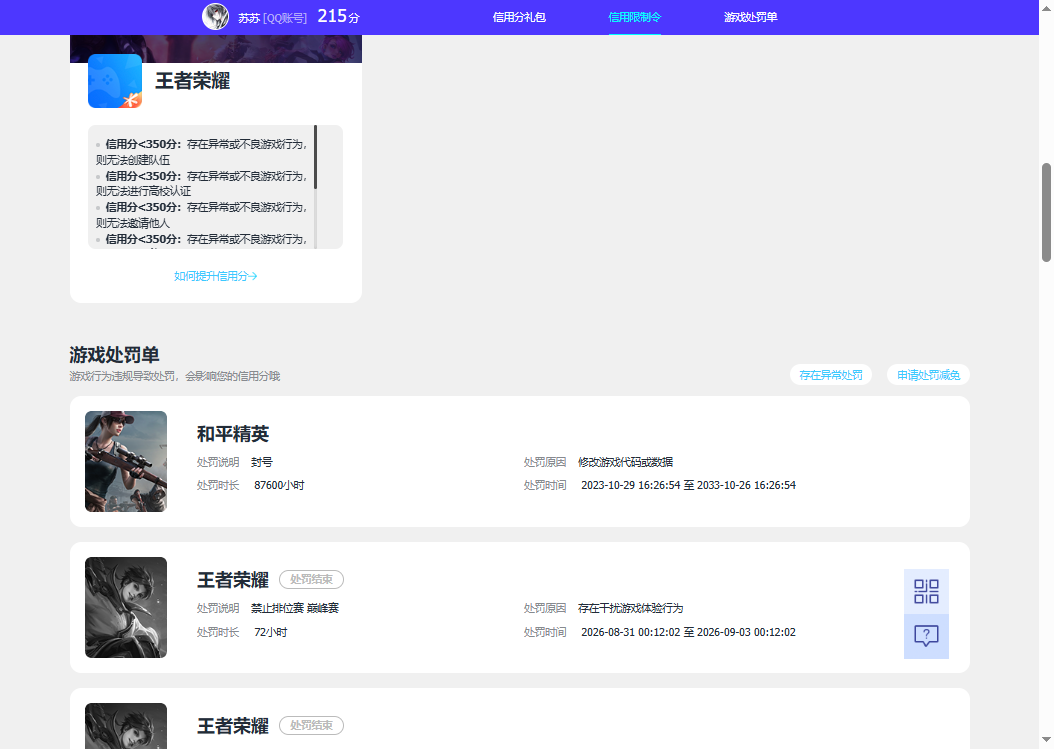Open the question help chat icon

click(x=926, y=636)
